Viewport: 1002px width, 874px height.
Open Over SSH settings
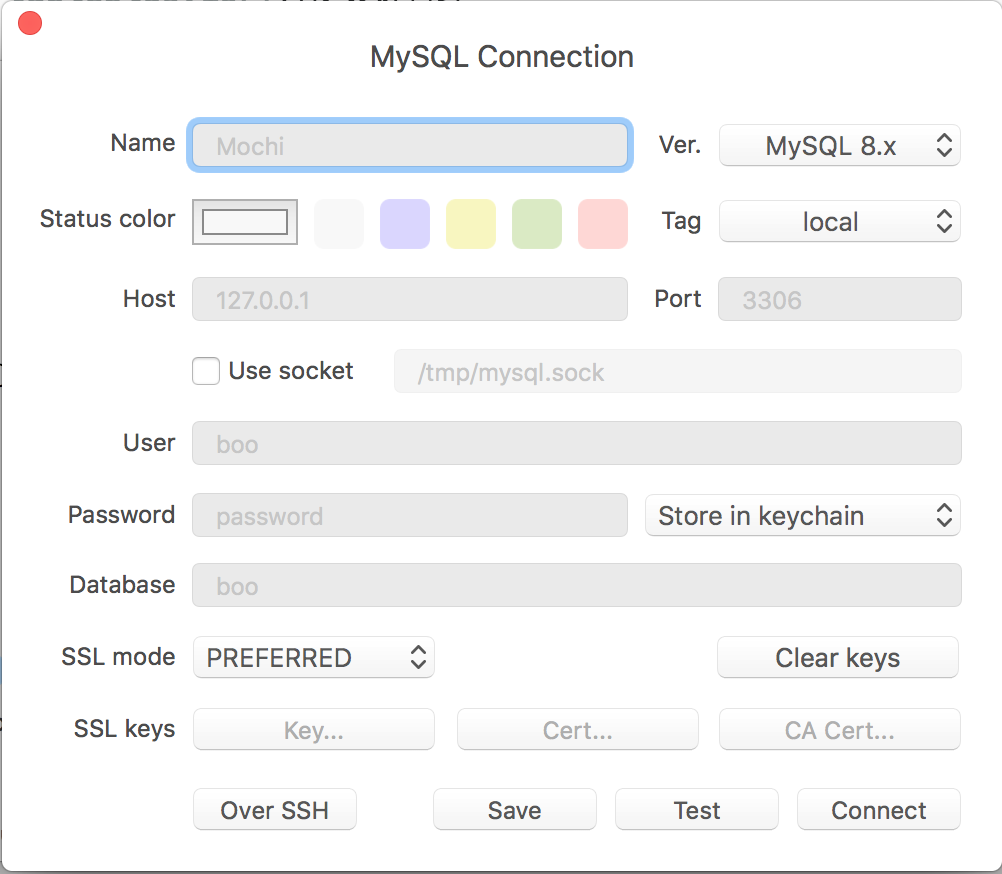tap(274, 810)
